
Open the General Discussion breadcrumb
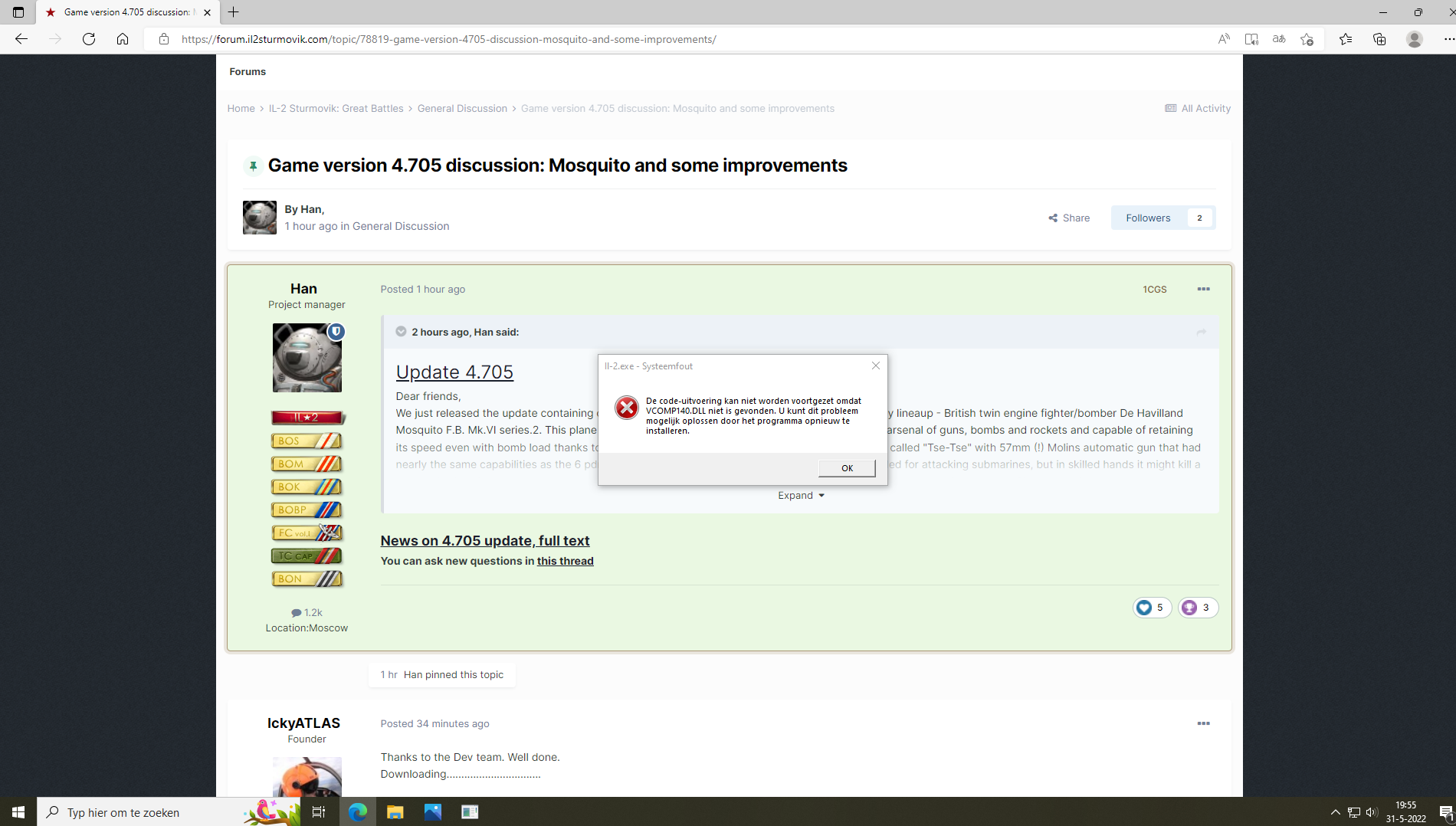point(462,108)
